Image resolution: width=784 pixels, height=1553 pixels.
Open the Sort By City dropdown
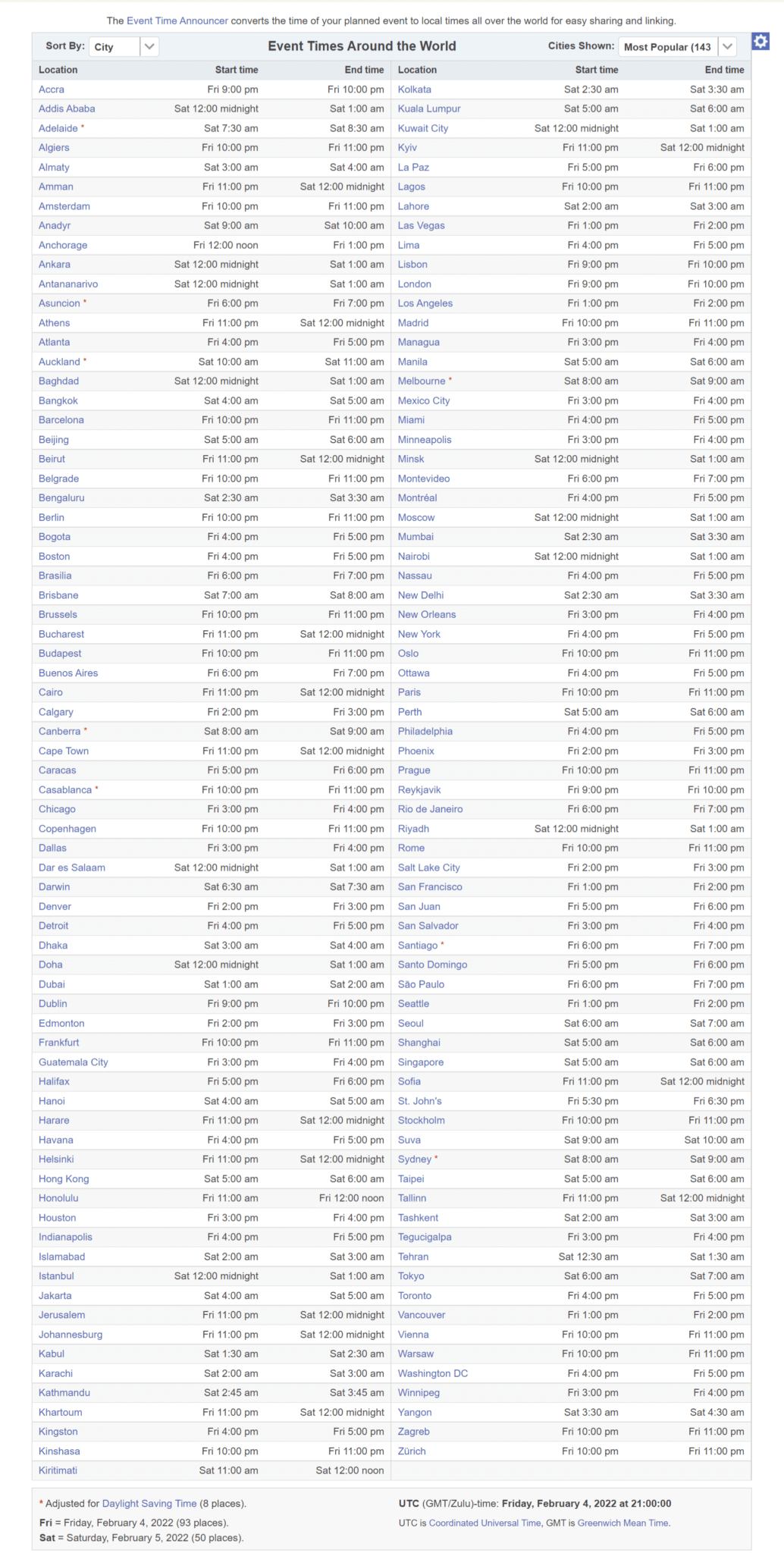(124, 47)
